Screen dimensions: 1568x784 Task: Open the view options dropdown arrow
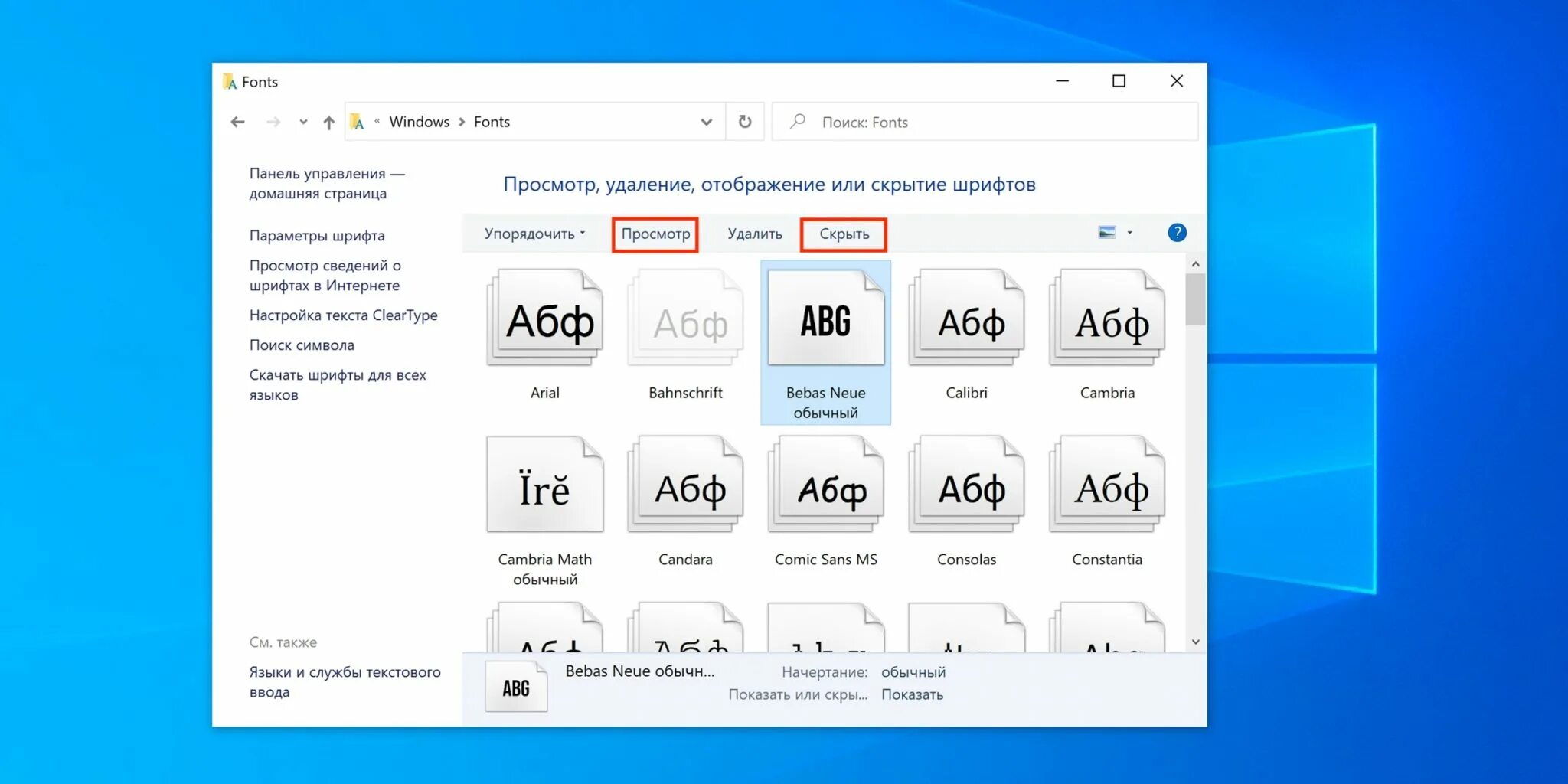point(1130,233)
